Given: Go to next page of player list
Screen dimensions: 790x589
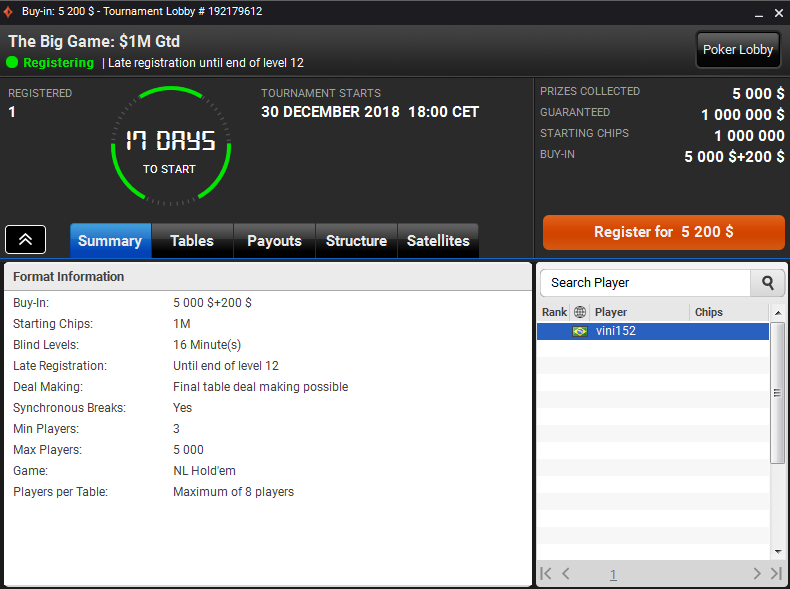Looking at the screenshot, I should click(756, 574).
